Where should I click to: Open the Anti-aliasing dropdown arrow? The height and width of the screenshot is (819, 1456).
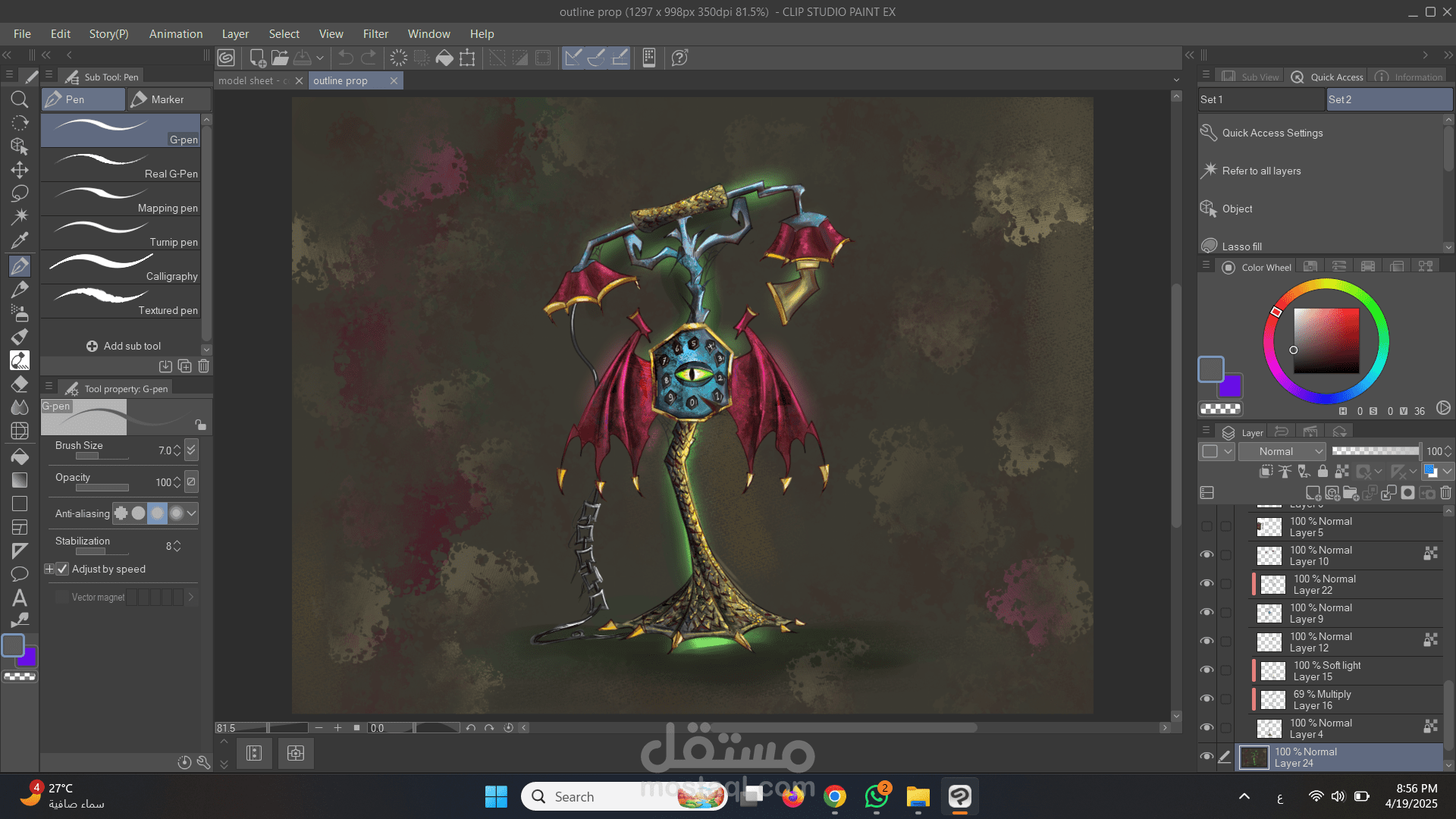[x=192, y=513]
